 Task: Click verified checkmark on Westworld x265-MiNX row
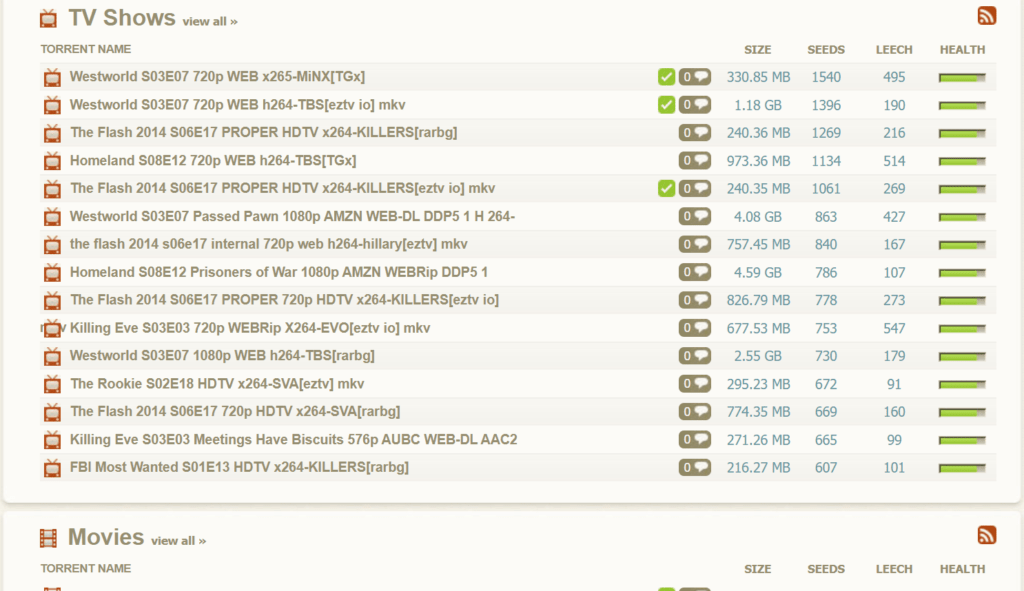pos(666,77)
